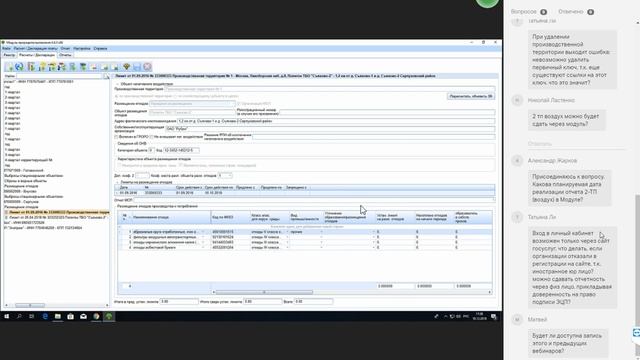Click the 'Категория объекта' input field
The image size is (640, 360).
(x=151, y=150)
